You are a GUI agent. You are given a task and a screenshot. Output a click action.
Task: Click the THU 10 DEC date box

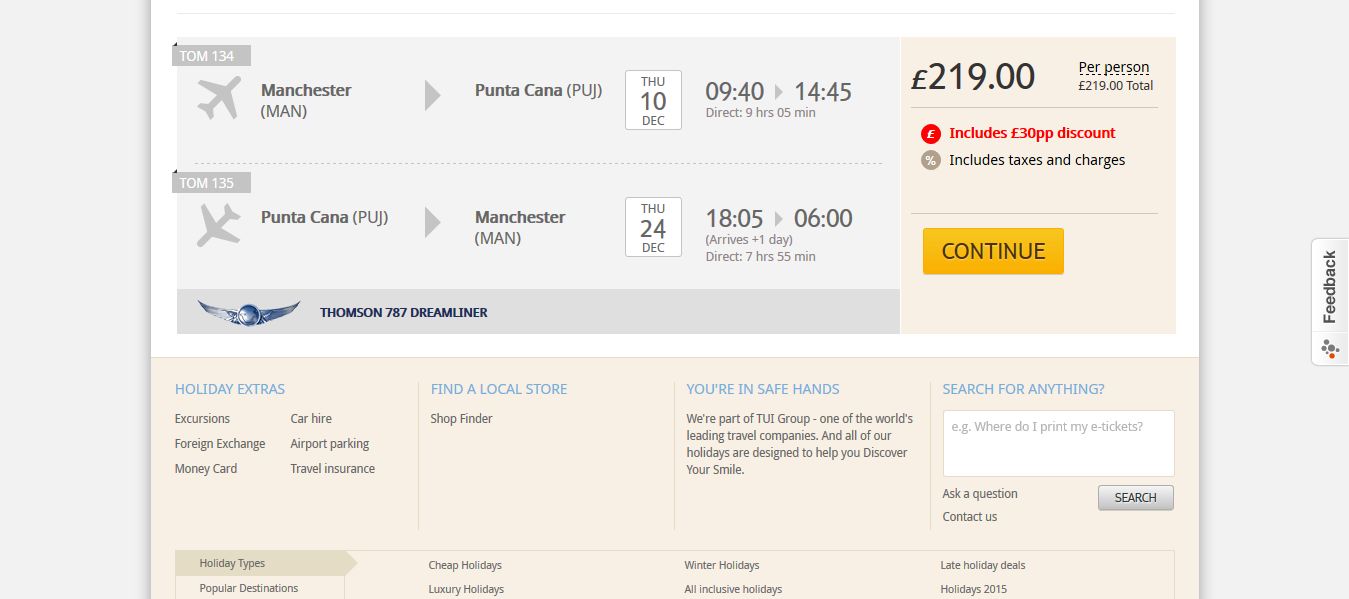[x=653, y=100]
